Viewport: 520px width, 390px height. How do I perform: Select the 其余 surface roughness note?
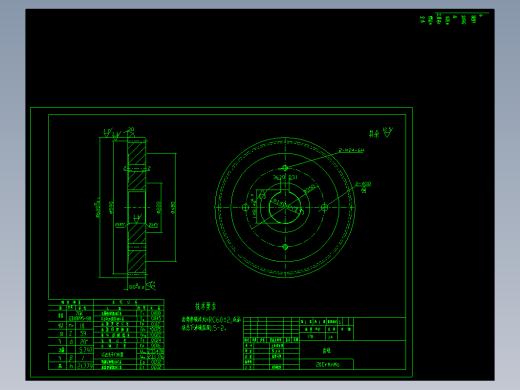[x=381, y=133]
